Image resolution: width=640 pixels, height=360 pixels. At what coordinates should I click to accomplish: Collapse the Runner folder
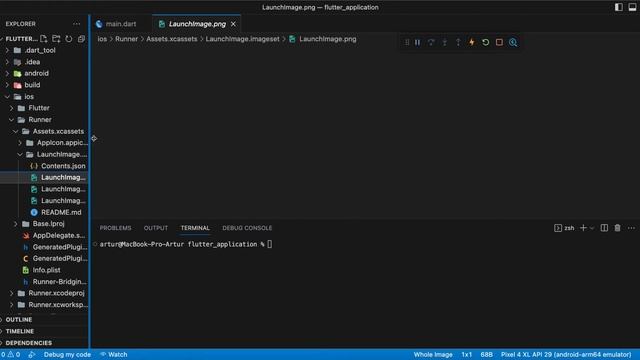click(44, 120)
